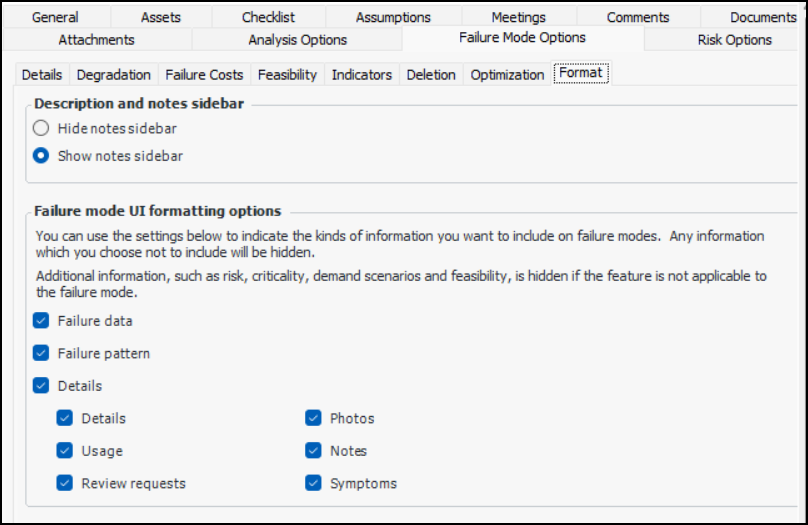
Task: Toggle the Symptoms checkbox
Action: (x=314, y=483)
